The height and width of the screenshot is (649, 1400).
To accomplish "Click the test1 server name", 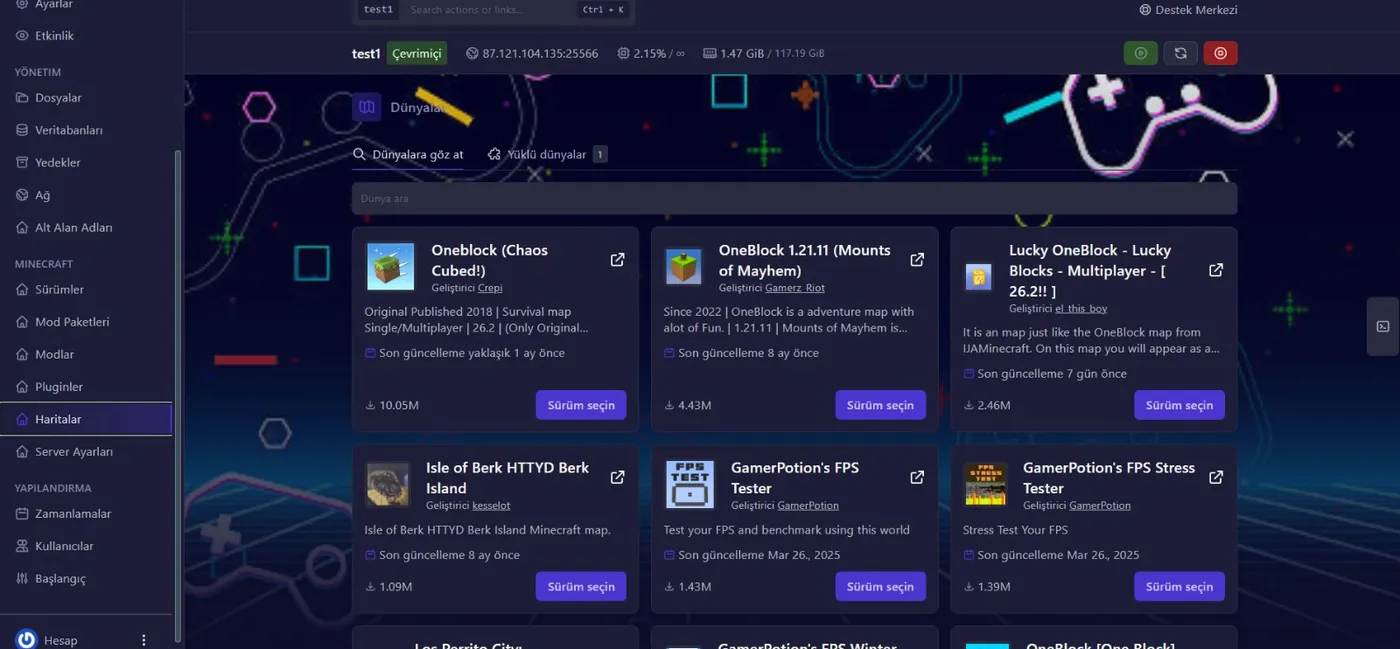I will tap(366, 54).
